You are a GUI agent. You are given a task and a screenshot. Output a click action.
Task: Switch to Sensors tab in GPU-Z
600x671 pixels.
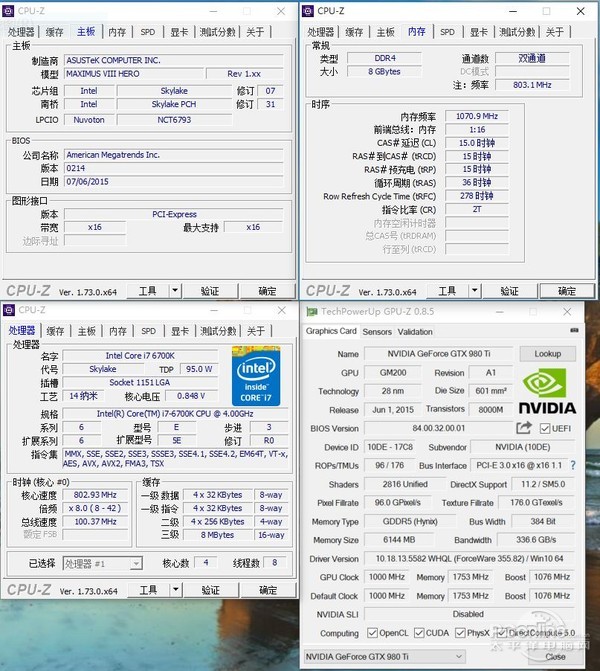[x=377, y=332]
